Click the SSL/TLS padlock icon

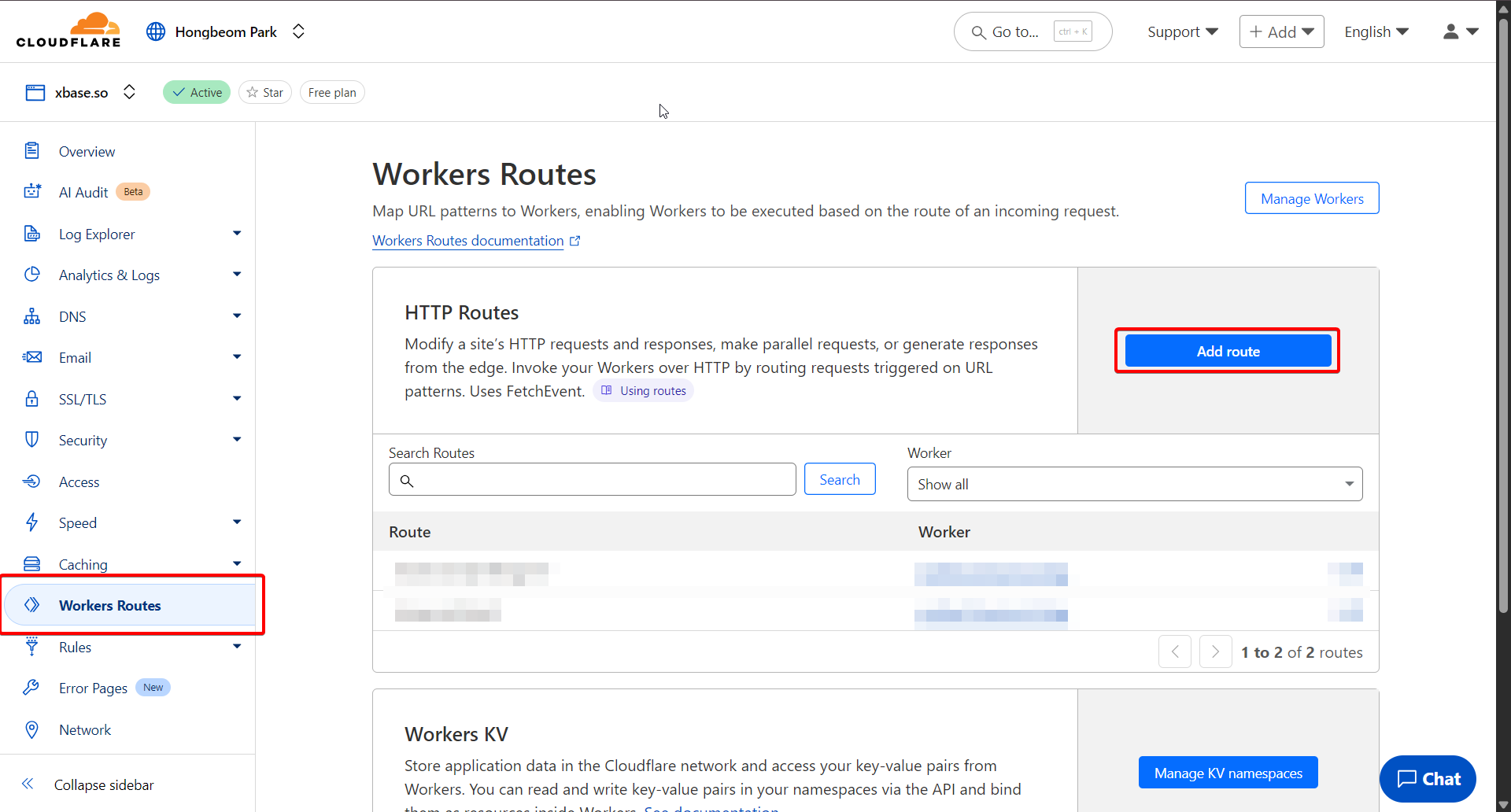[x=32, y=398]
